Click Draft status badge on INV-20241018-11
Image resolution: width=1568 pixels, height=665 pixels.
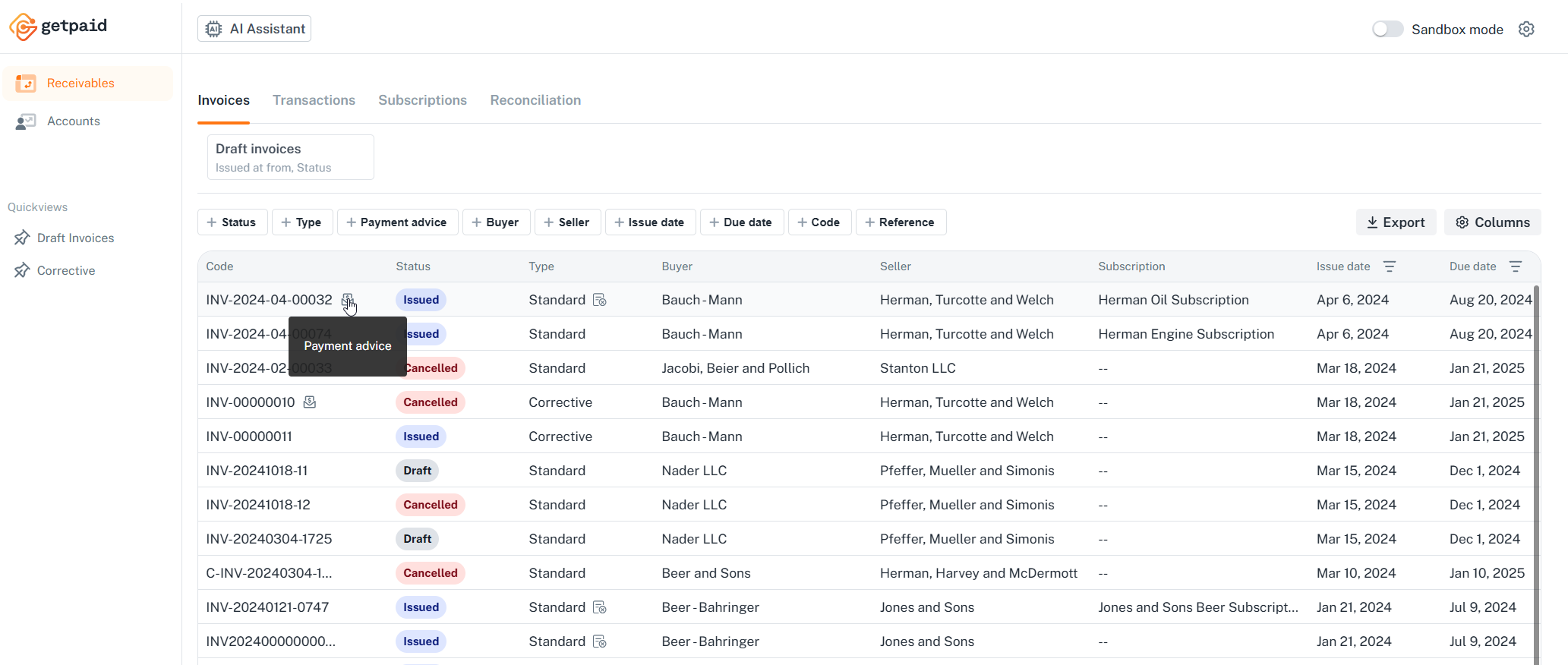click(x=417, y=471)
